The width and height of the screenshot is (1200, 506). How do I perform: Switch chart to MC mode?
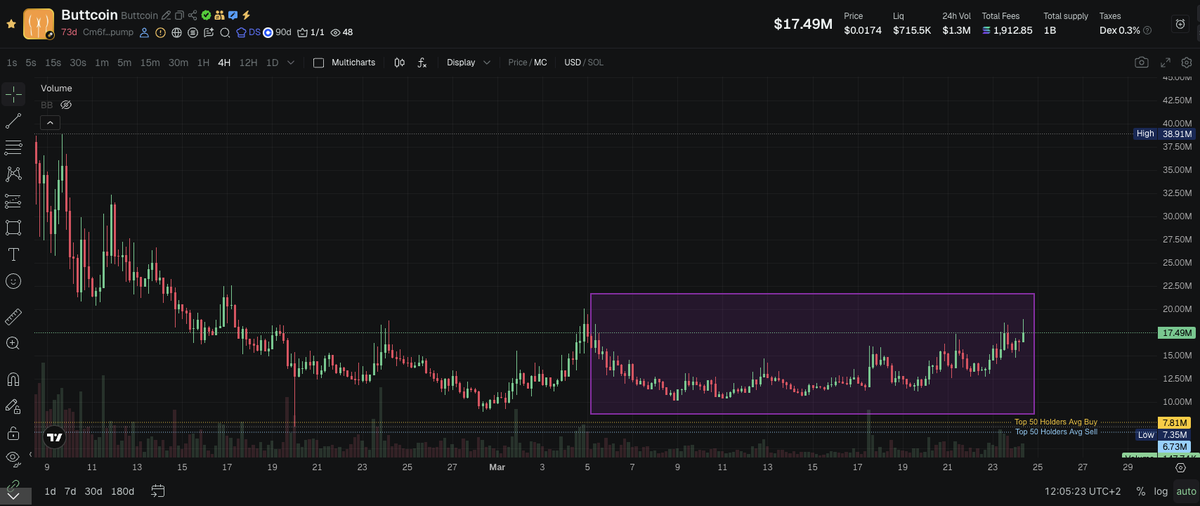pos(541,62)
